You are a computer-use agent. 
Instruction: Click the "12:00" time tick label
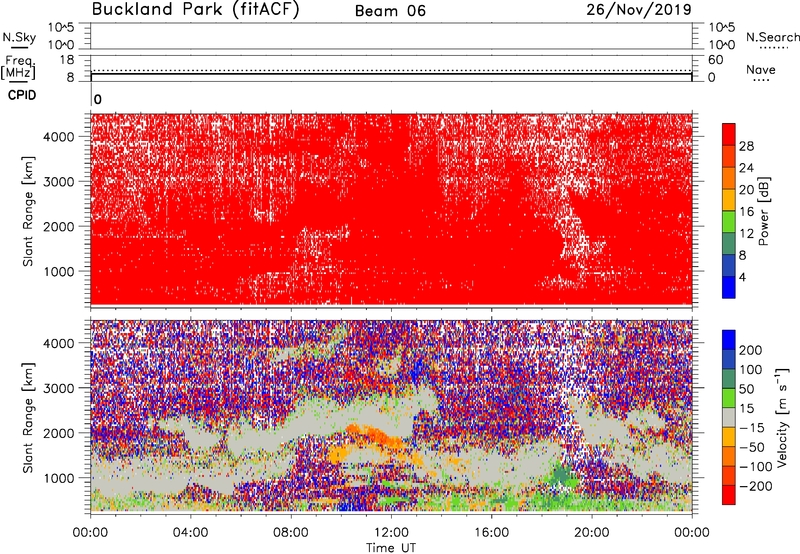(x=391, y=533)
